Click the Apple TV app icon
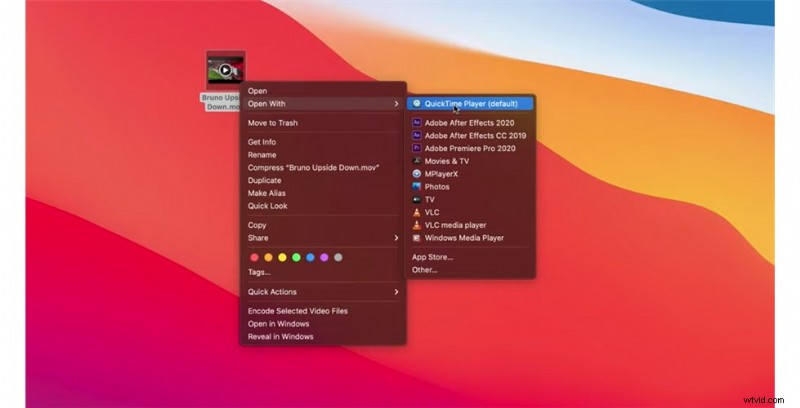The width and height of the screenshot is (800, 408). (x=417, y=199)
